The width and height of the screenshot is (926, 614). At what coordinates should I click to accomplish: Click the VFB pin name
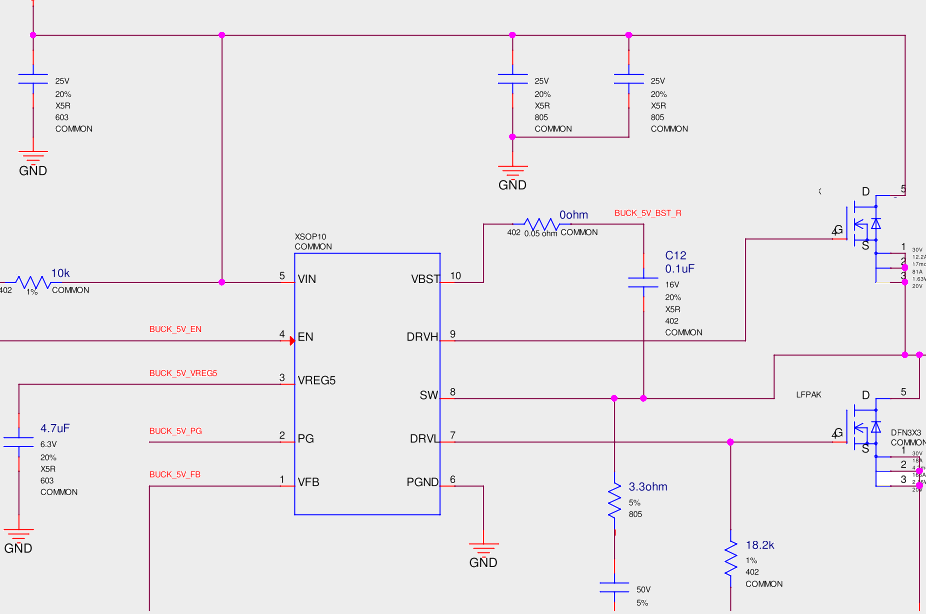point(308,482)
